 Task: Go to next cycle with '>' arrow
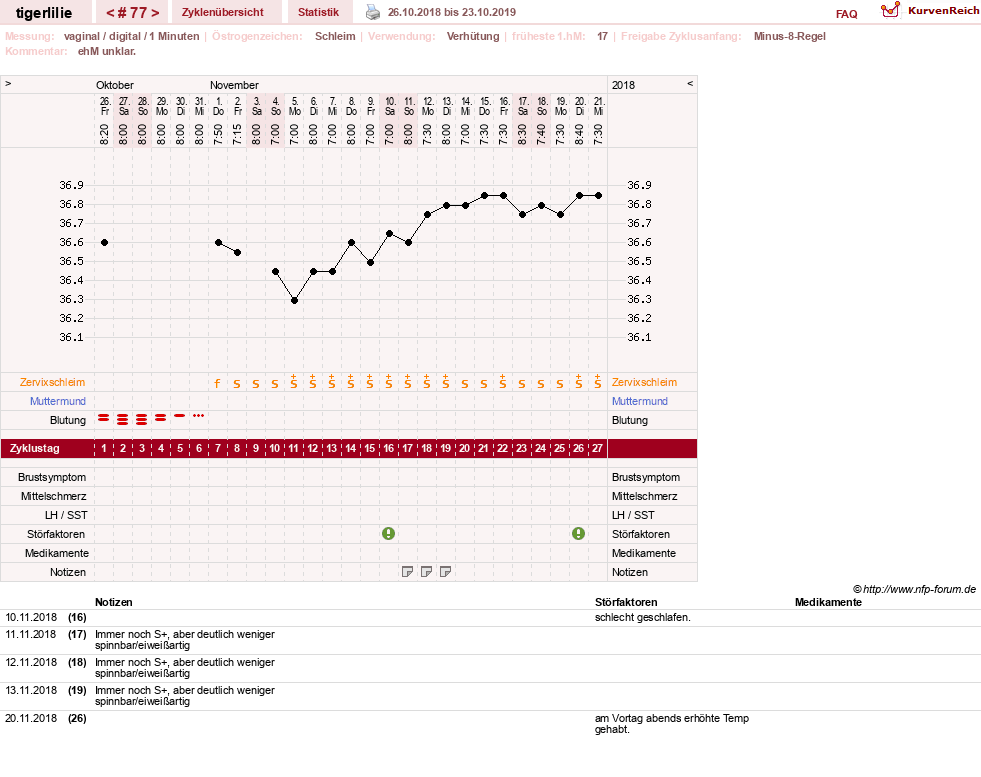pyautogui.click(x=155, y=13)
